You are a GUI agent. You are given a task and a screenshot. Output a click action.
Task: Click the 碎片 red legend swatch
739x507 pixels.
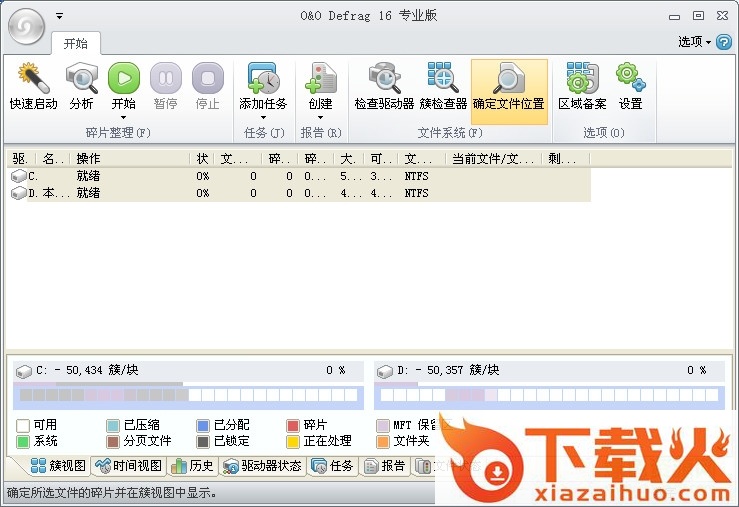pyautogui.click(x=293, y=425)
